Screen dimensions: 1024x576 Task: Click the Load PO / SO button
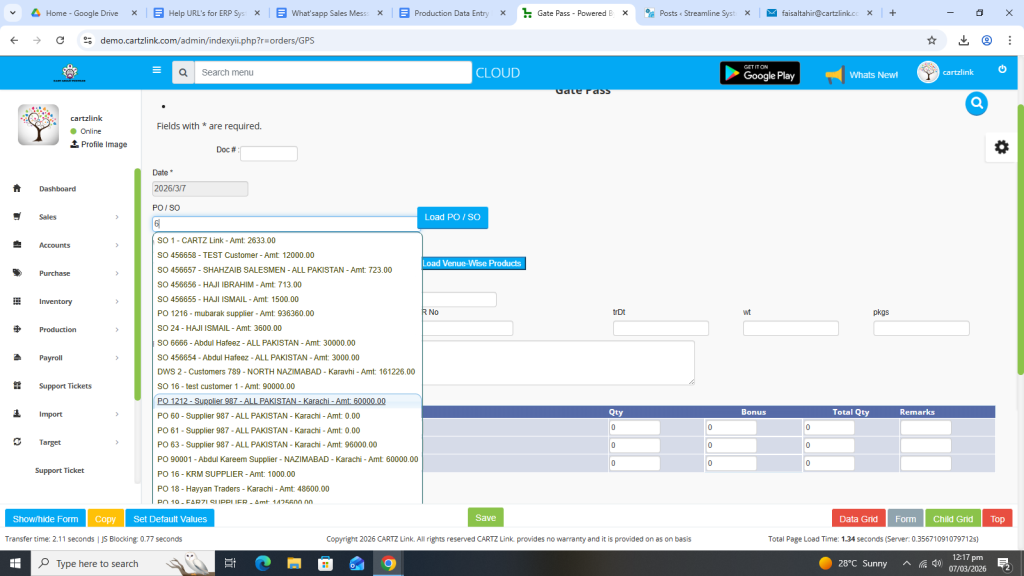tap(452, 217)
